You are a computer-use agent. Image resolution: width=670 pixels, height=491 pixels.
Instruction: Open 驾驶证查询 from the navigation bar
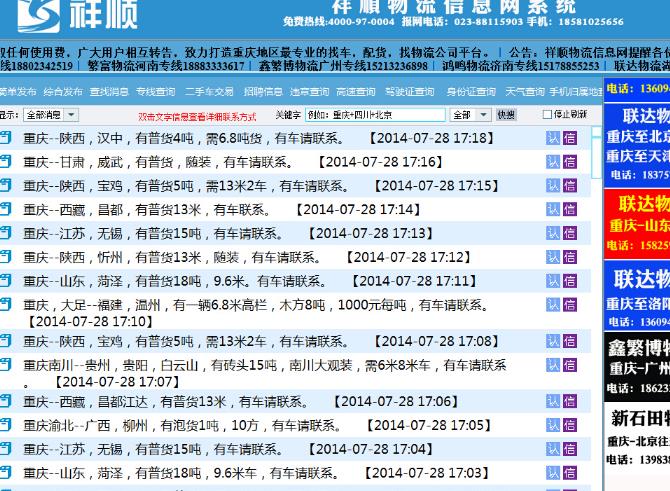click(x=409, y=91)
